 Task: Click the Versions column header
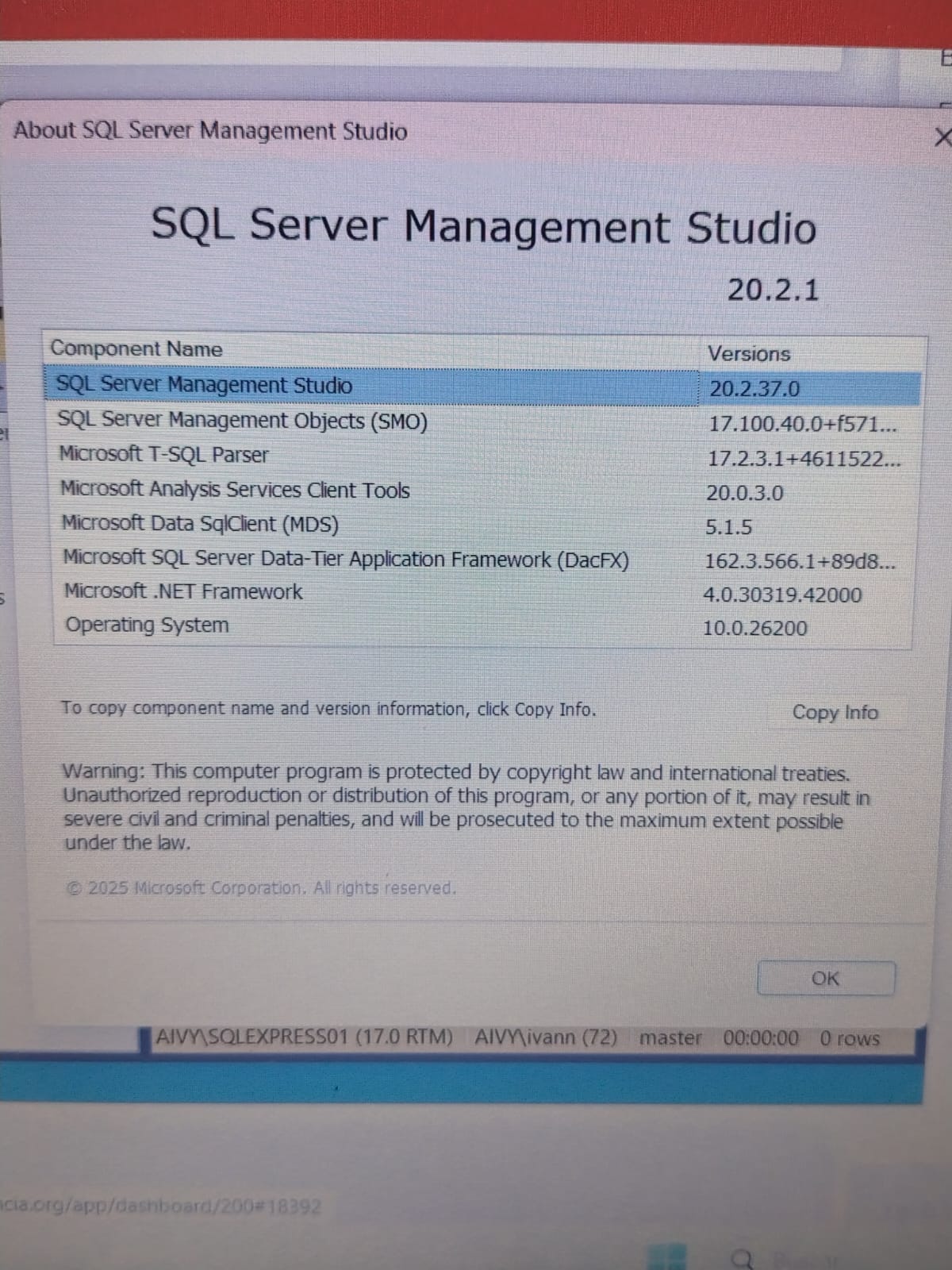pyautogui.click(x=749, y=354)
